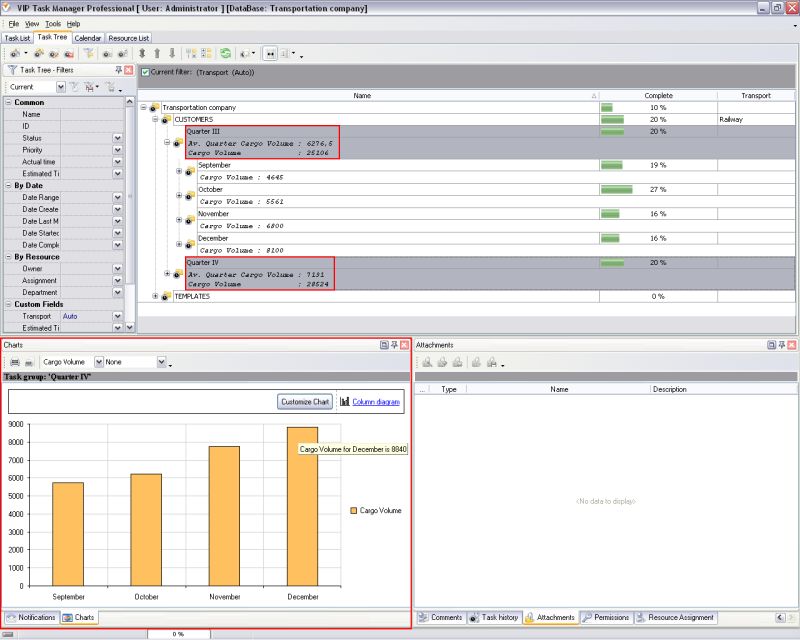Click the printer icon in the Charts toolbar
The height and width of the screenshot is (640, 800).
15,362
